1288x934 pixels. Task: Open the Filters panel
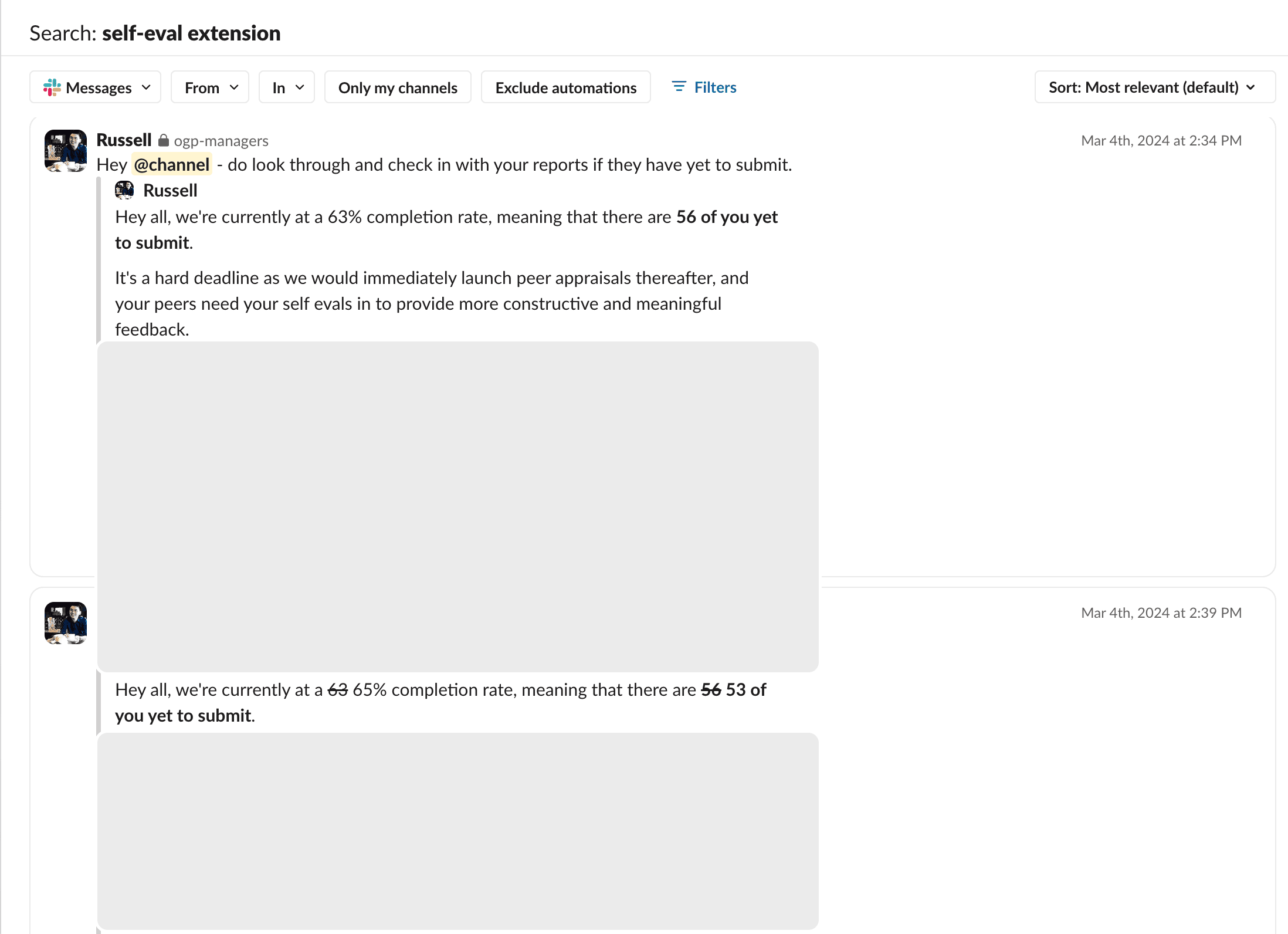click(715, 87)
